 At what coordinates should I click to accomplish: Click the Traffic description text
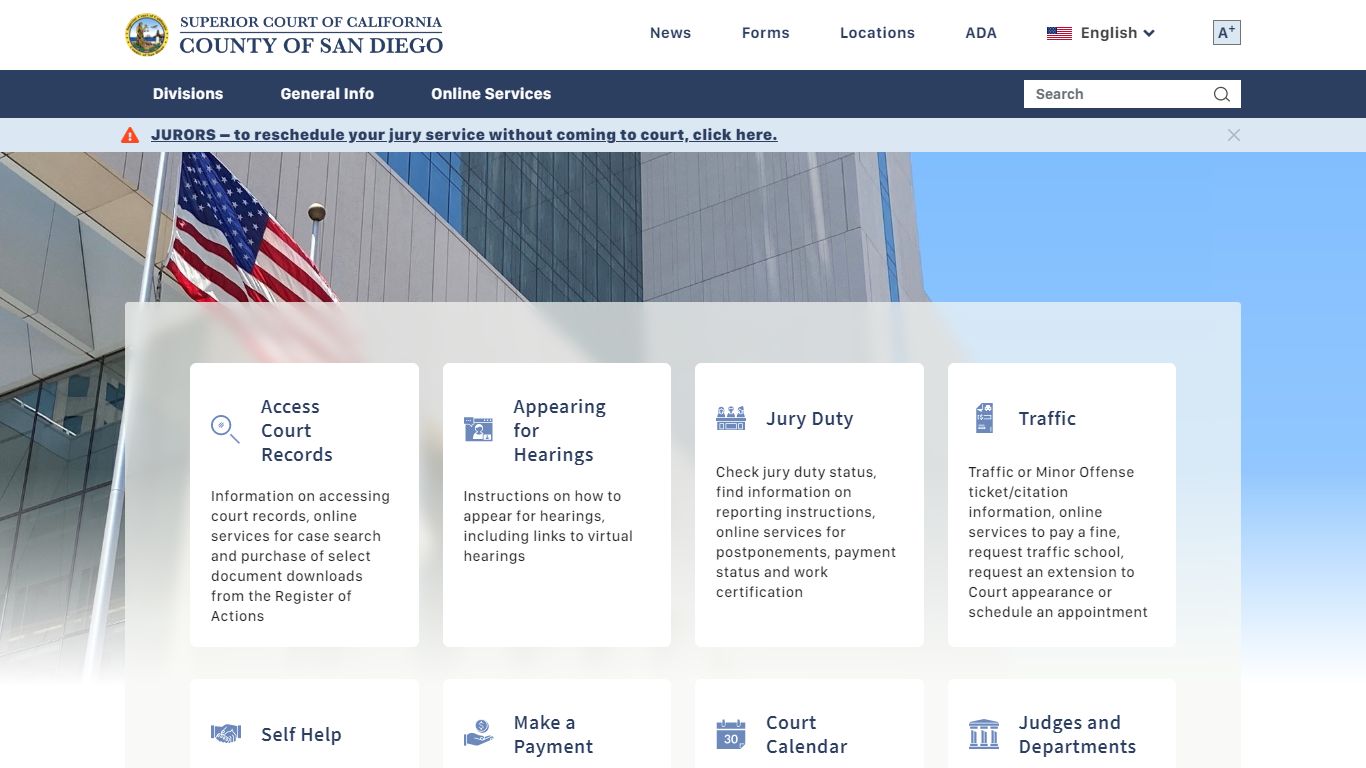point(1058,542)
